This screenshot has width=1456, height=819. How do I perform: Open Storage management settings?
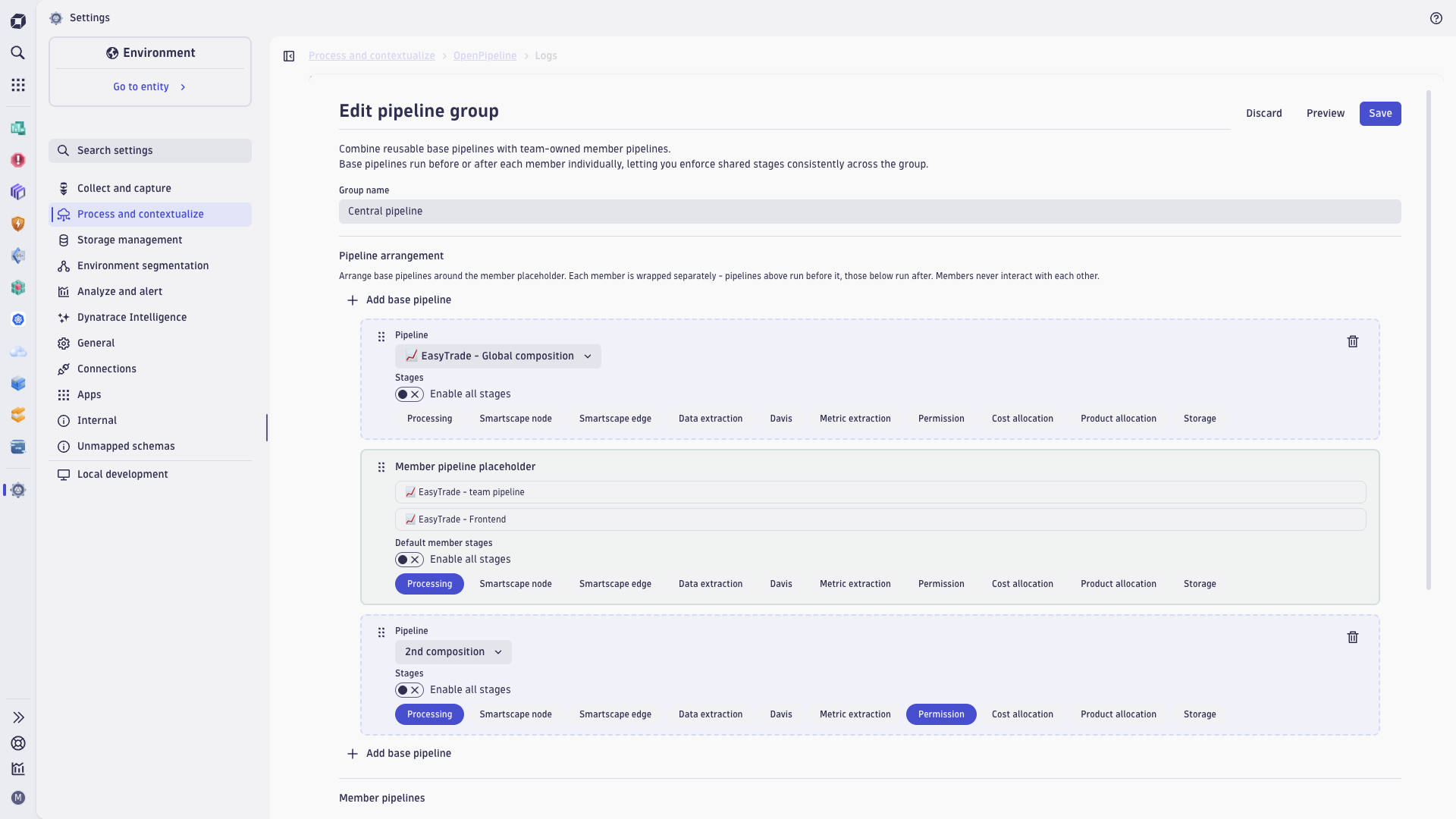(150, 240)
